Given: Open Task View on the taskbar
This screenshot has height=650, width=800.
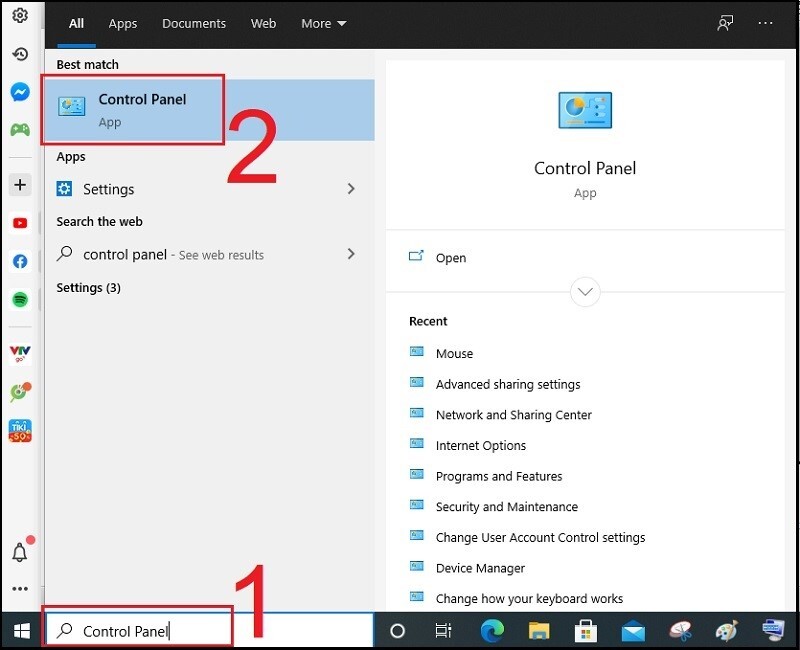Looking at the screenshot, I should point(443,631).
